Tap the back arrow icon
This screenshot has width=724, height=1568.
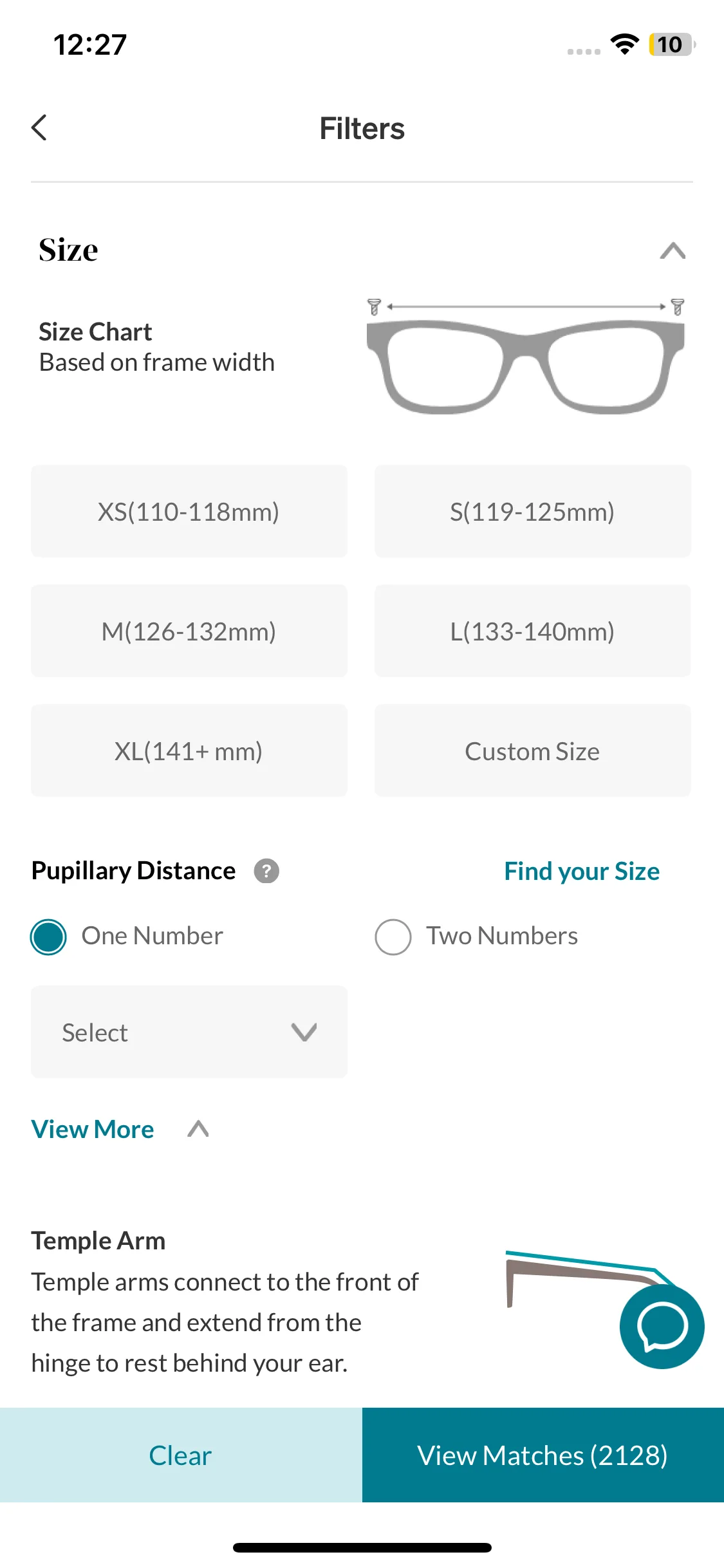tap(40, 128)
